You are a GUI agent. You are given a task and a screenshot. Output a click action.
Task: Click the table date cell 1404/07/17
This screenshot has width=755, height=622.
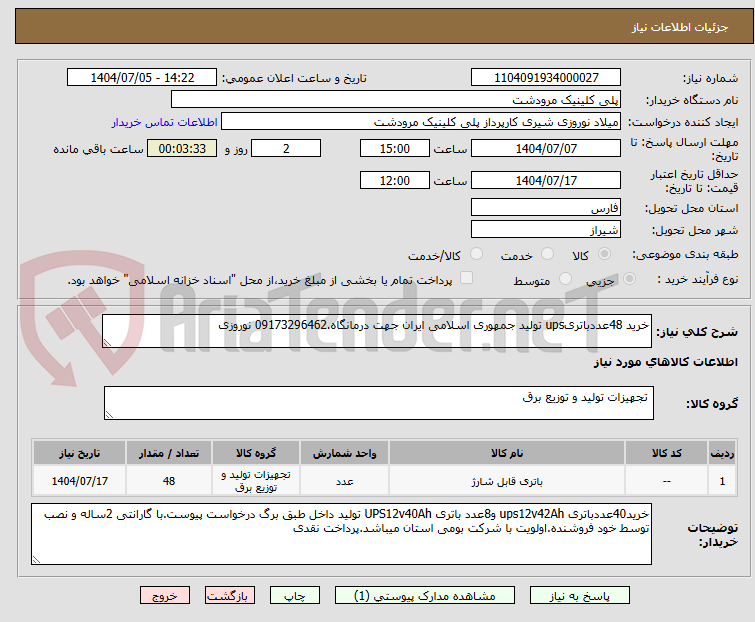tap(79, 481)
